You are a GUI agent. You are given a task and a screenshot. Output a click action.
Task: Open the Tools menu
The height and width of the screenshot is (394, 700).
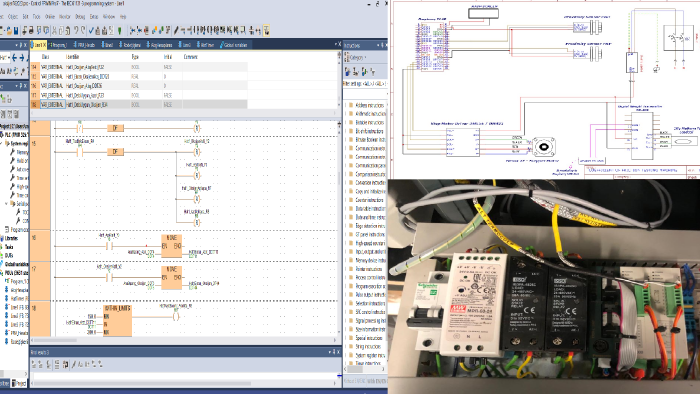36,17
